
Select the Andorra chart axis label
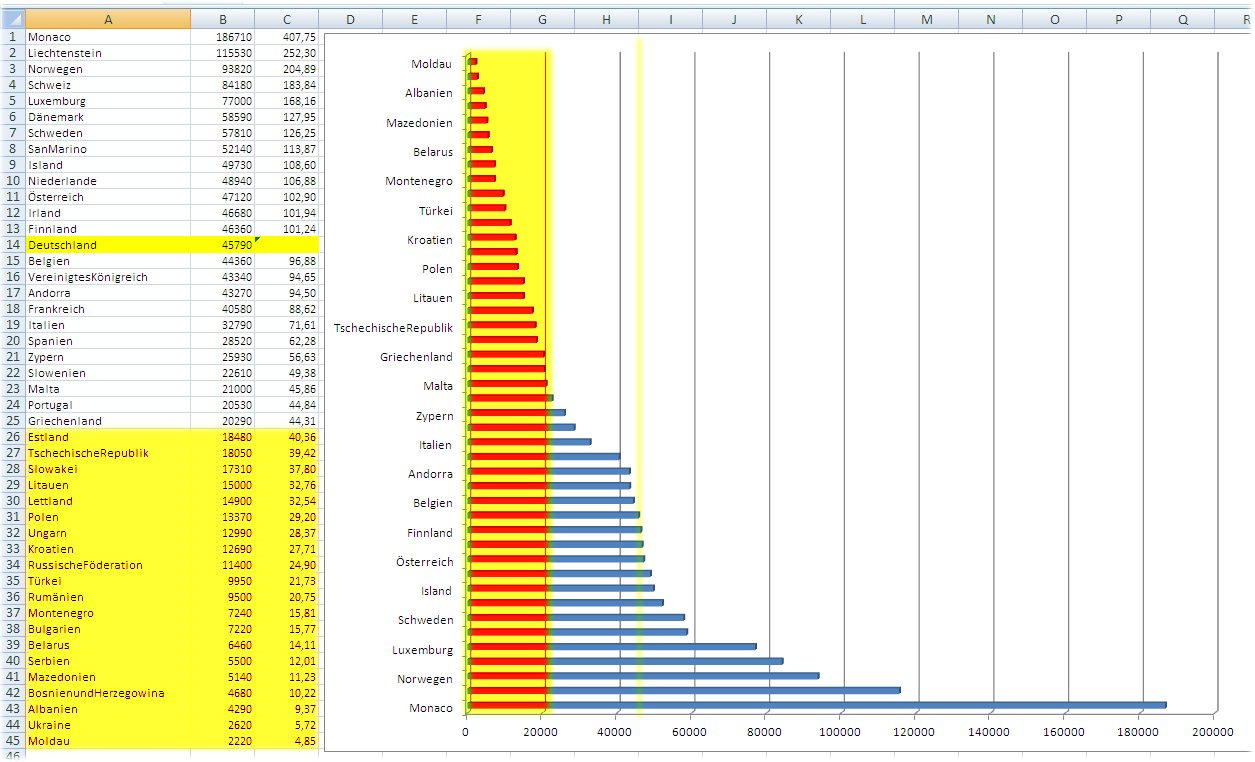click(431, 474)
